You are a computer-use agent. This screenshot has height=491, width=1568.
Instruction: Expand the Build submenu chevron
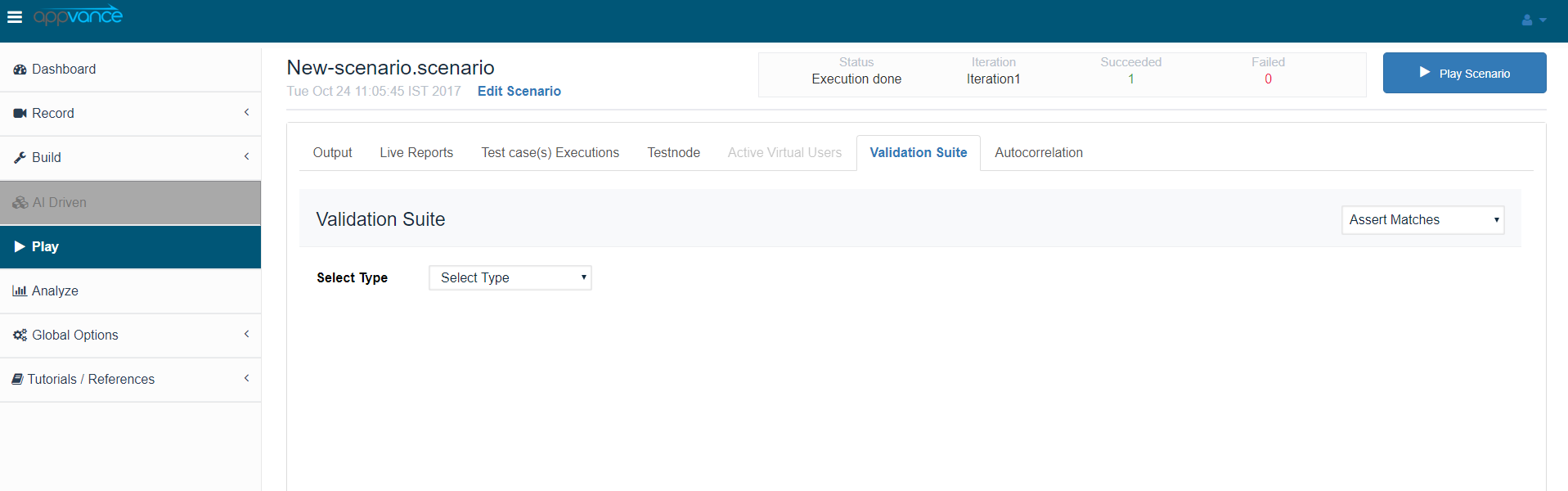(246, 156)
